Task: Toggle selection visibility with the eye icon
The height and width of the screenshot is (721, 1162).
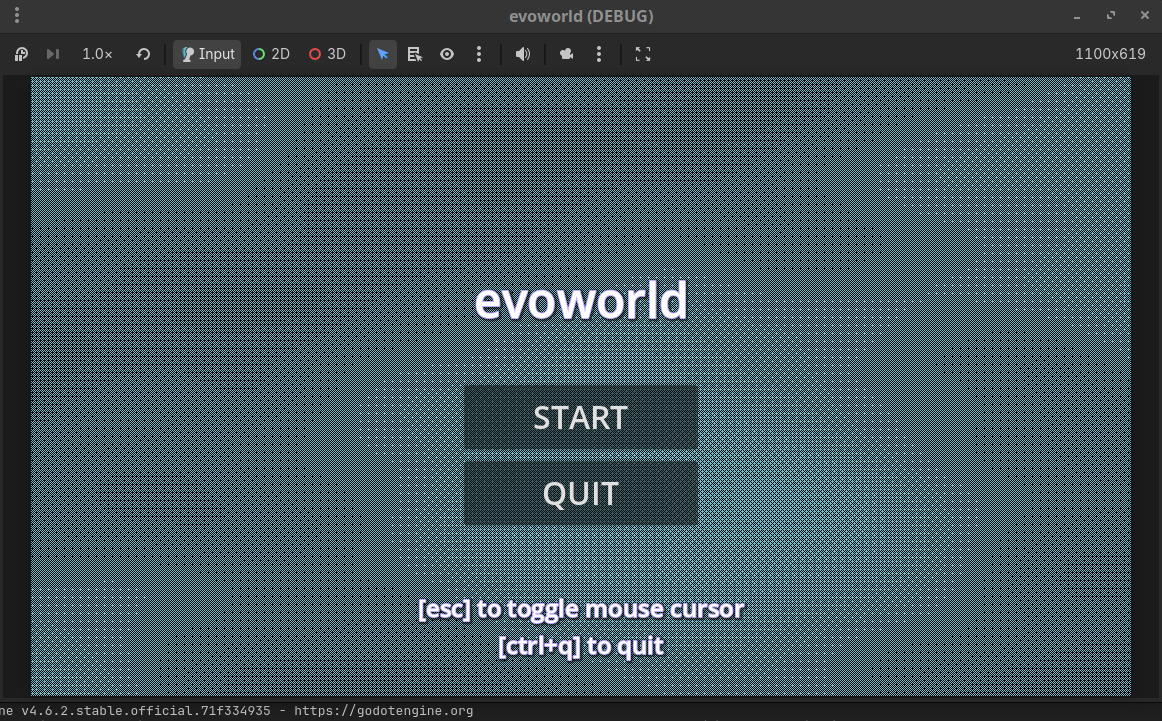Action: (447, 54)
